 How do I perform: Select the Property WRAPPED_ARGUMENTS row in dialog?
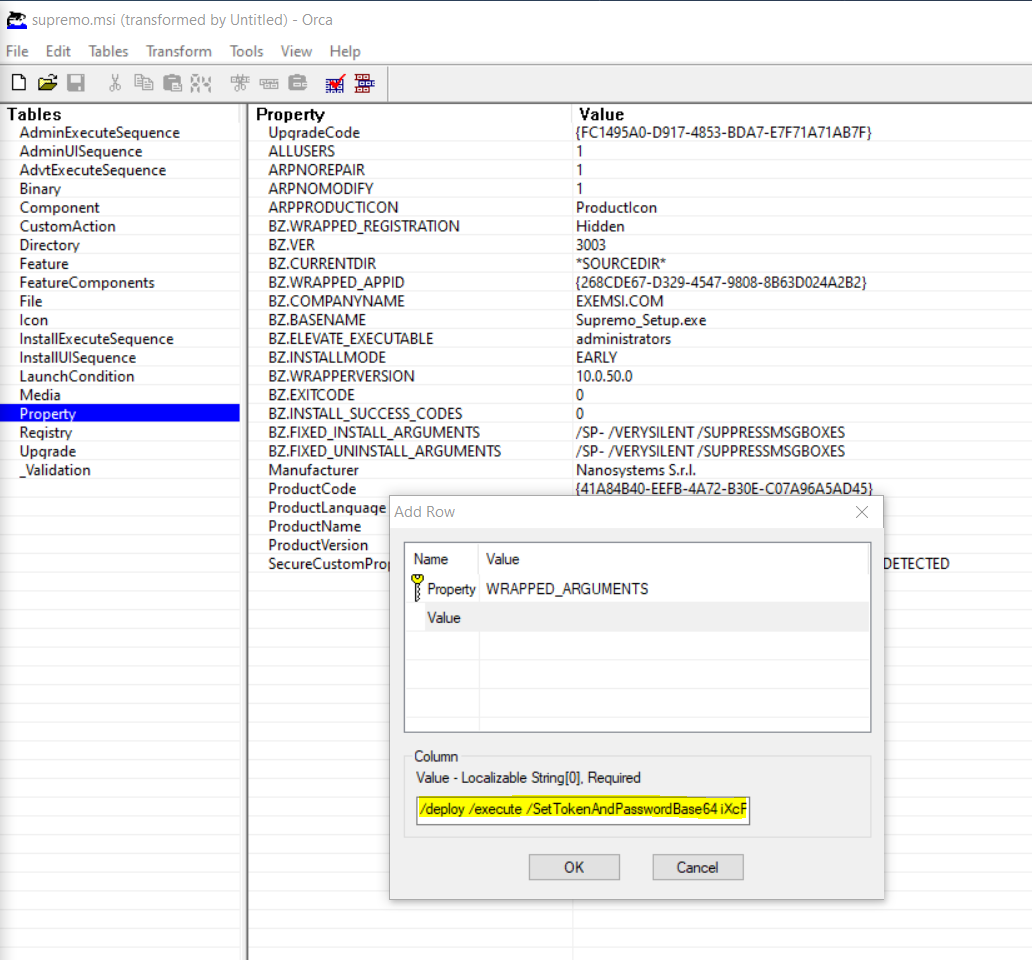point(637,588)
